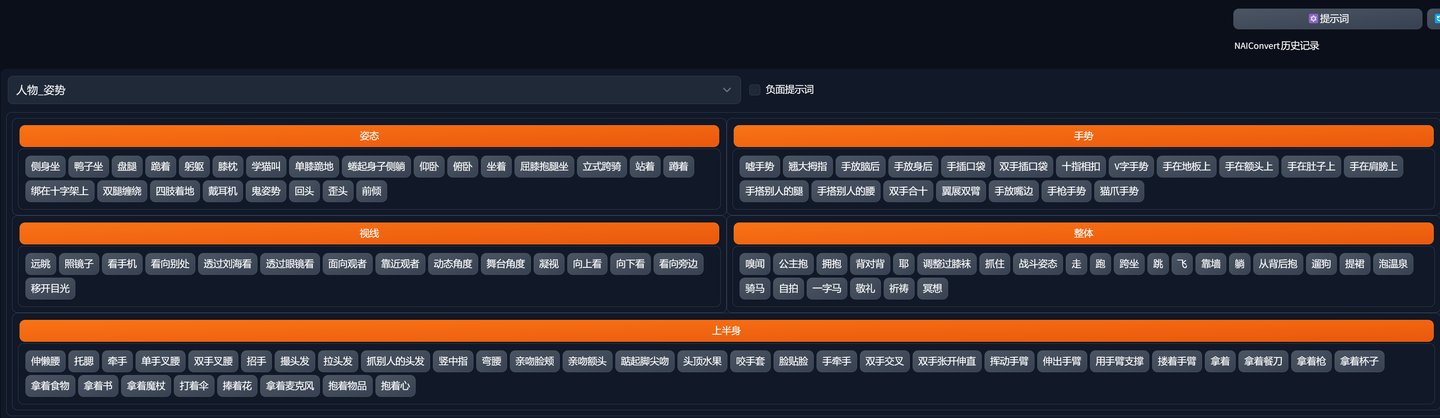
Task: Choose the 抱着心 tag
Action: tap(395, 386)
